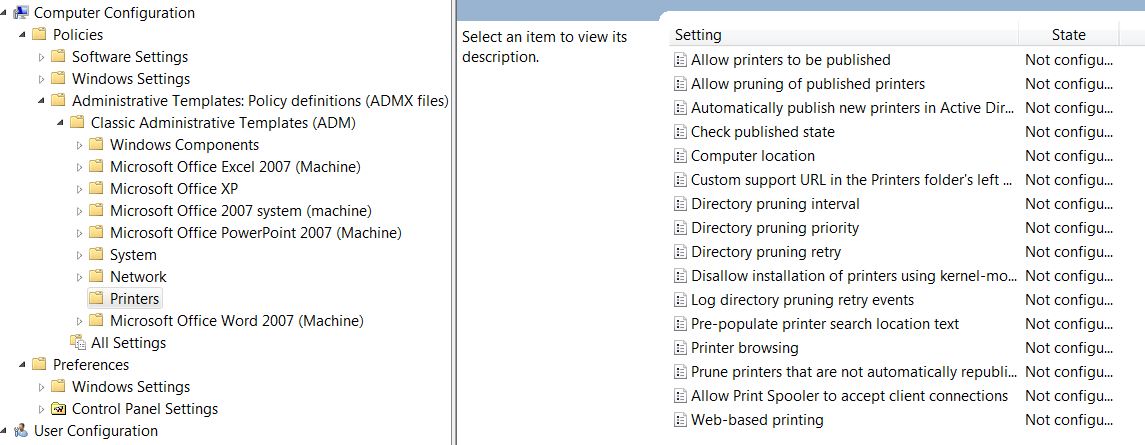The image size is (1145, 445).
Task: Sort by the State column header
Action: coord(1068,34)
